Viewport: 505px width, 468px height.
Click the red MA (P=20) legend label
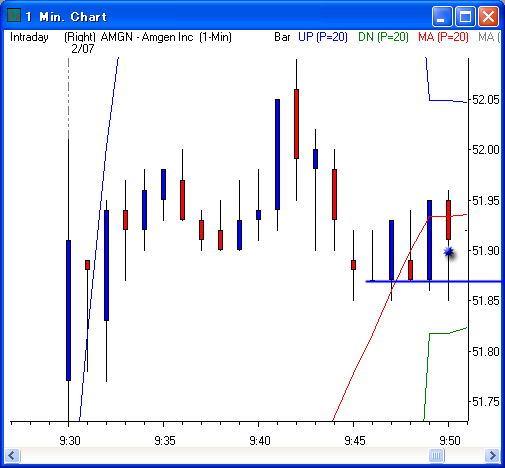(443, 37)
